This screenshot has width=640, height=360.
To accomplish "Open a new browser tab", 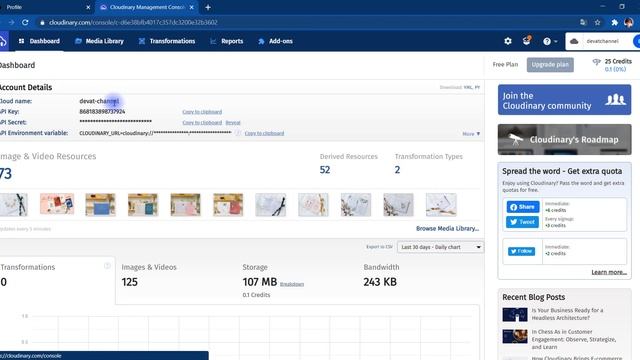I will (208, 7).
